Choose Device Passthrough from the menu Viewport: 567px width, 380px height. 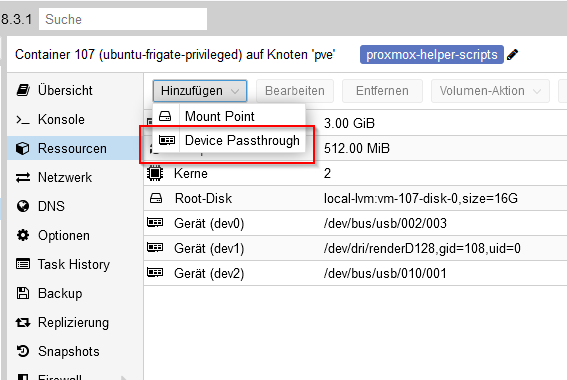coord(229,140)
